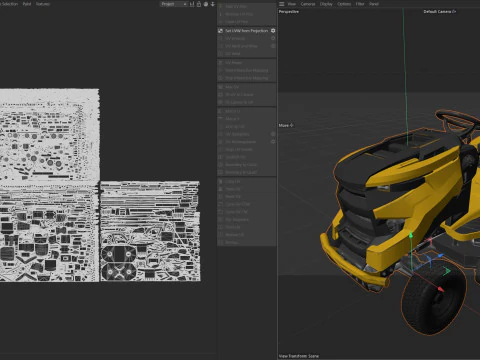Open the viewport View menu

[x=292, y=4]
